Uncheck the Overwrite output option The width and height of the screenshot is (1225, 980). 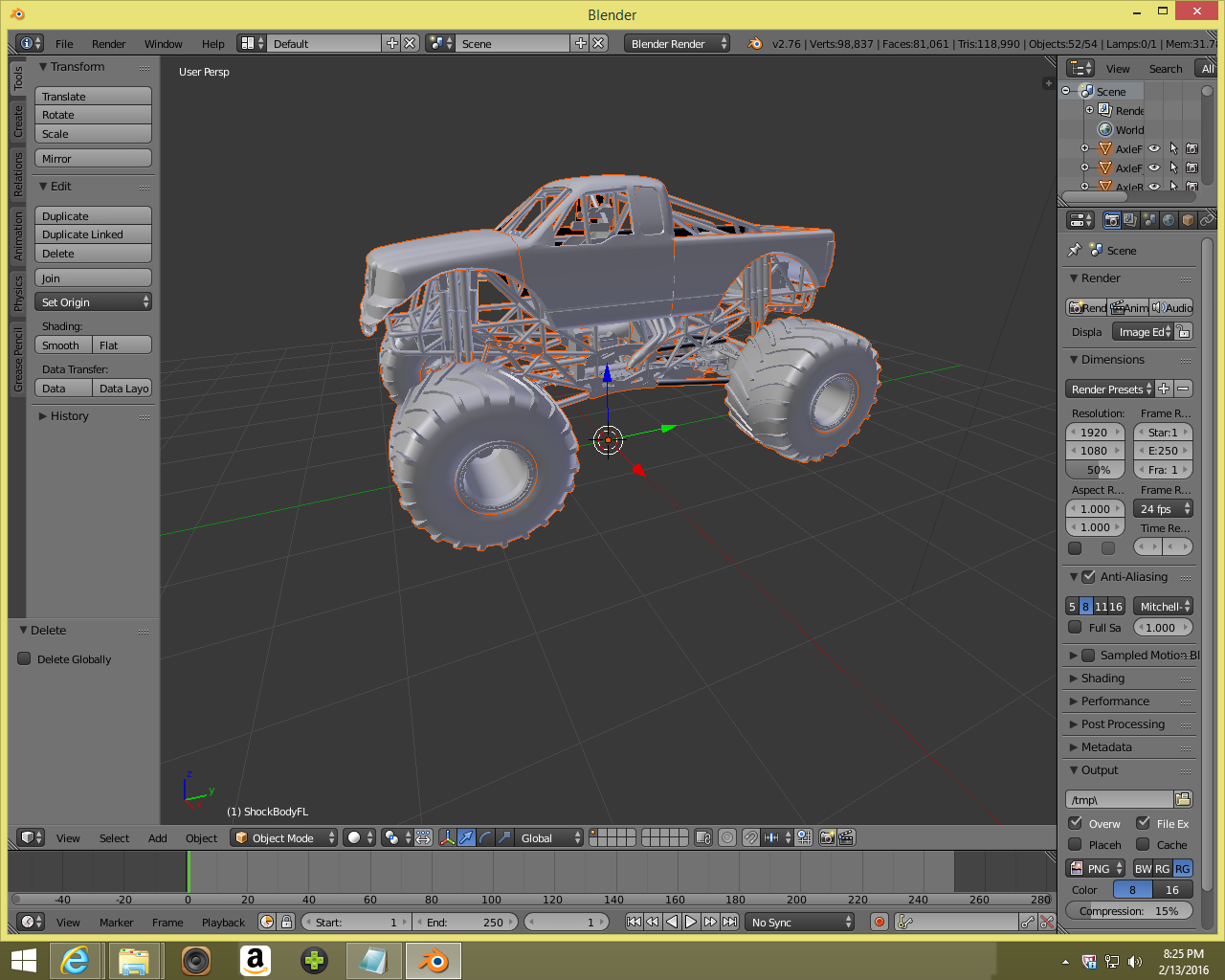(x=1076, y=823)
